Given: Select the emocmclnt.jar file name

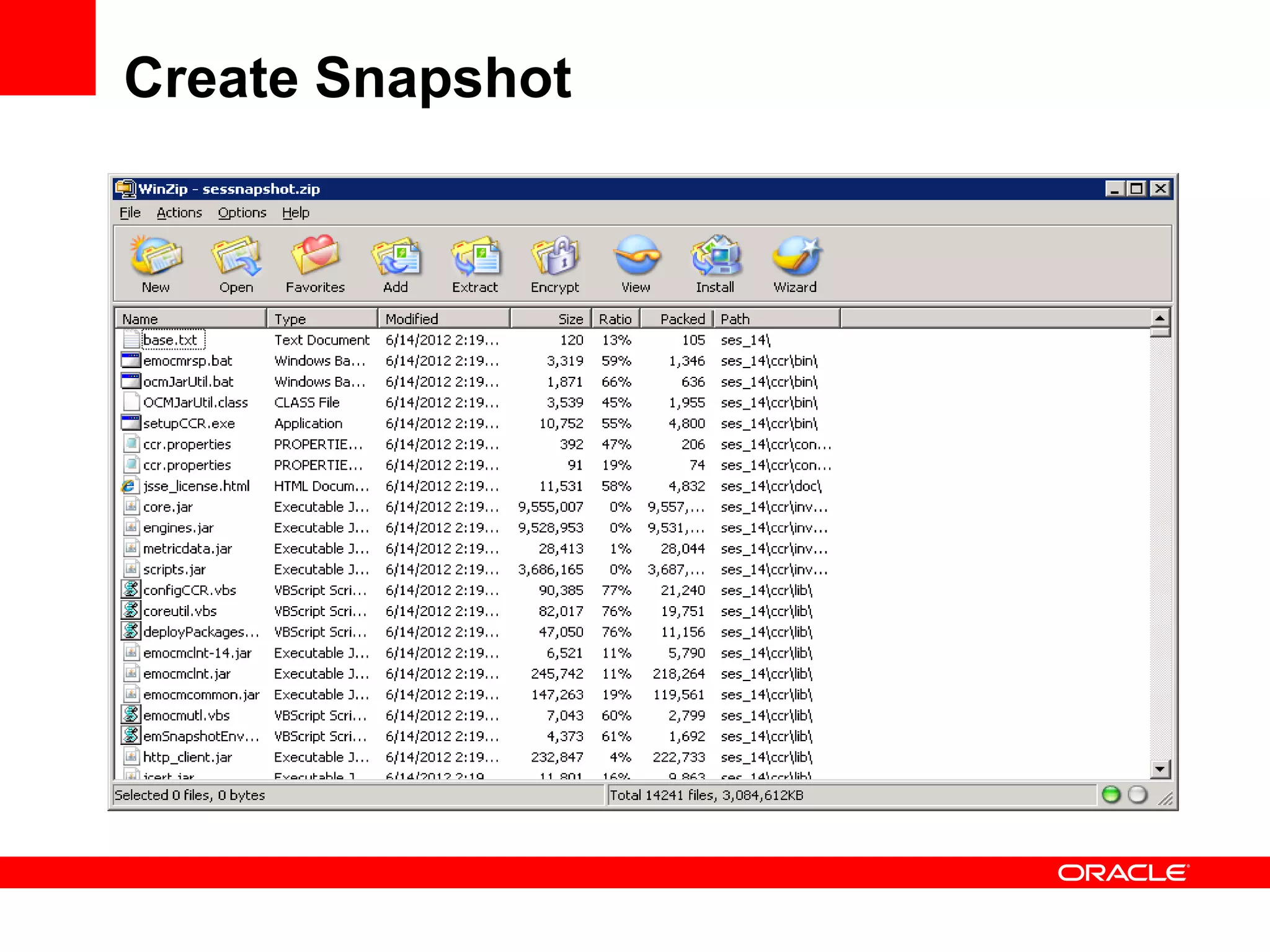Looking at the screenshot, I should [187, 673].
